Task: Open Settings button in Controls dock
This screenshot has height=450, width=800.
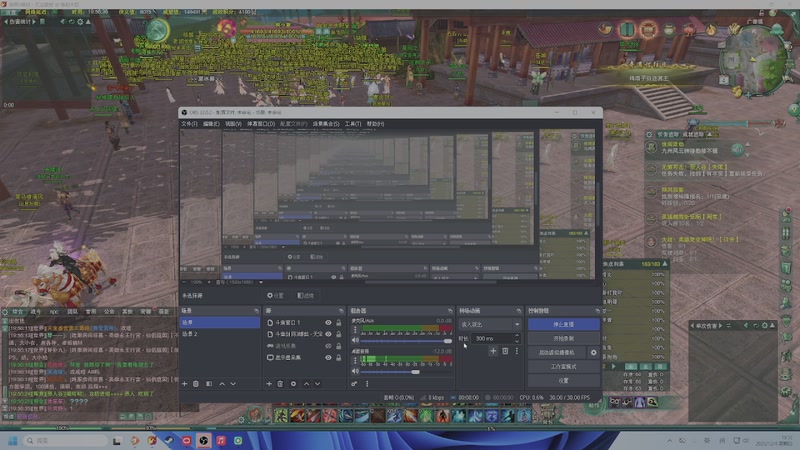Action: pyautogui.click(x=564, y=381)
